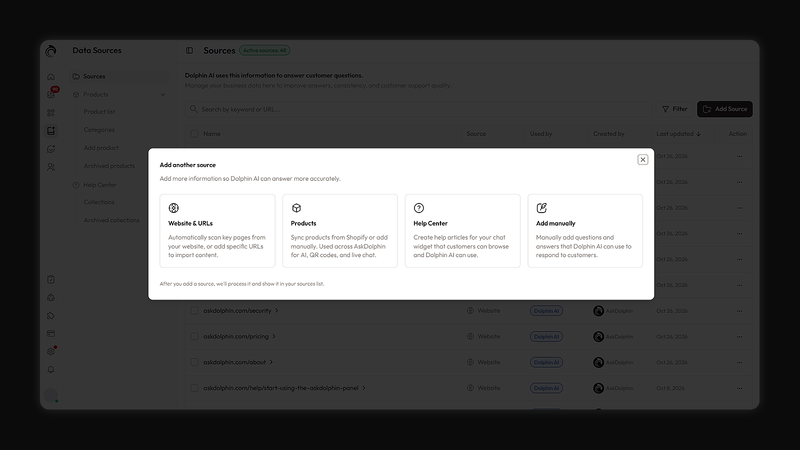Pick the Help Center card title
The image size is (800, 450).
[430, 223]
